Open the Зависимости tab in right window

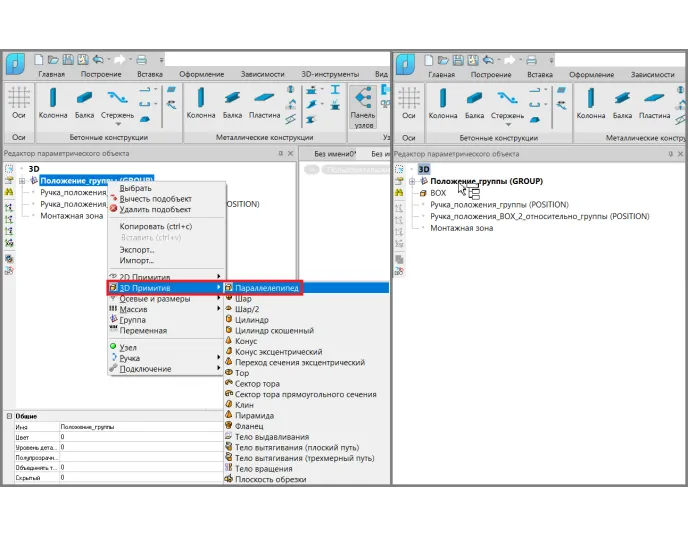(x=652, y=75)
